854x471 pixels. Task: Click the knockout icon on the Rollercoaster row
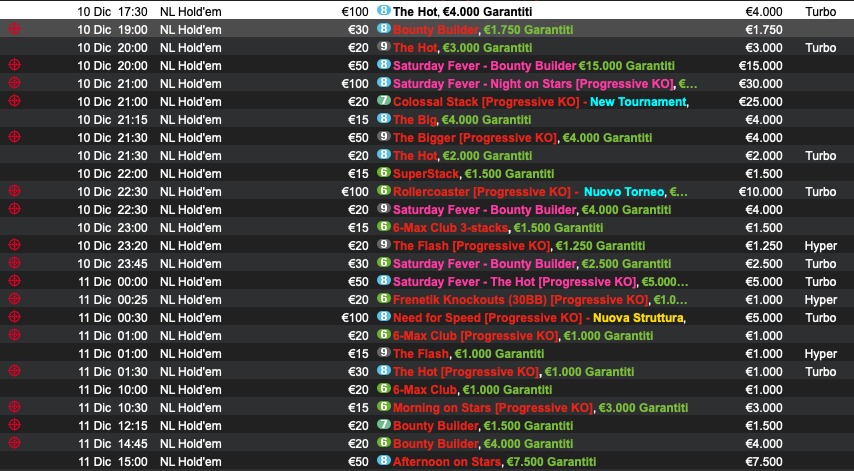tap(14, 191)
